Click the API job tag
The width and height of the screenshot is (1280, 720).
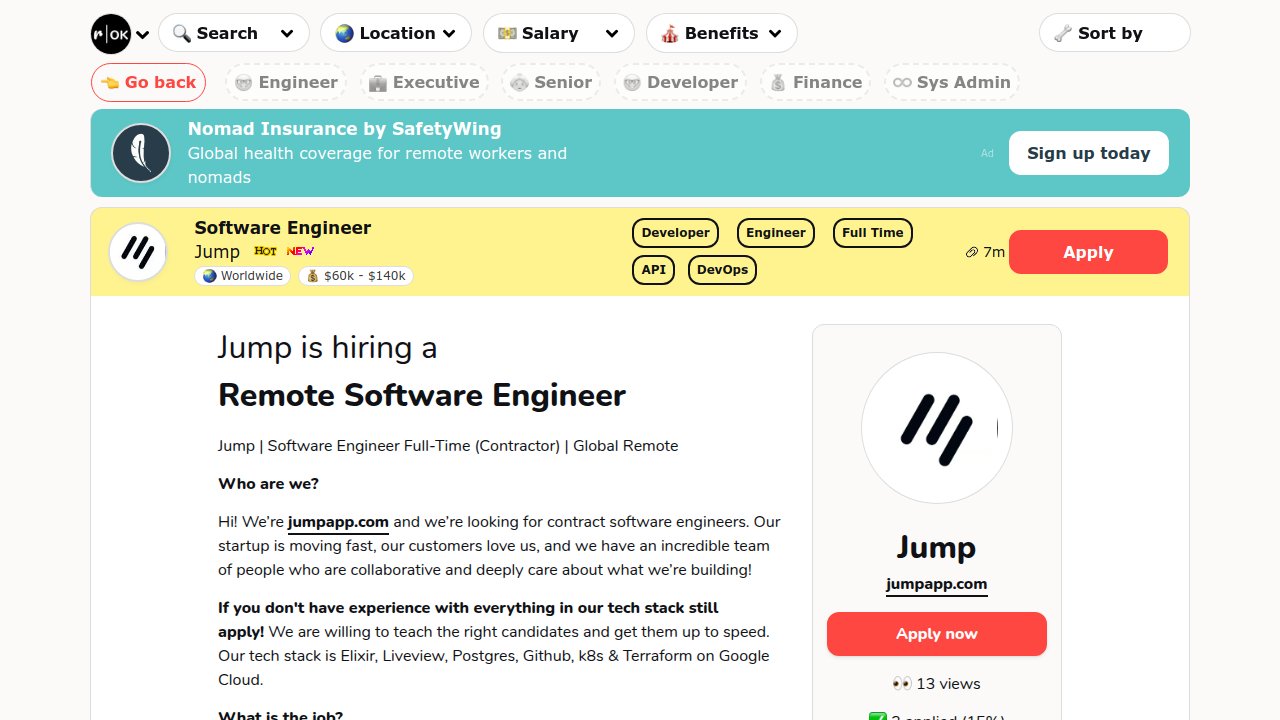click(654, 270)
